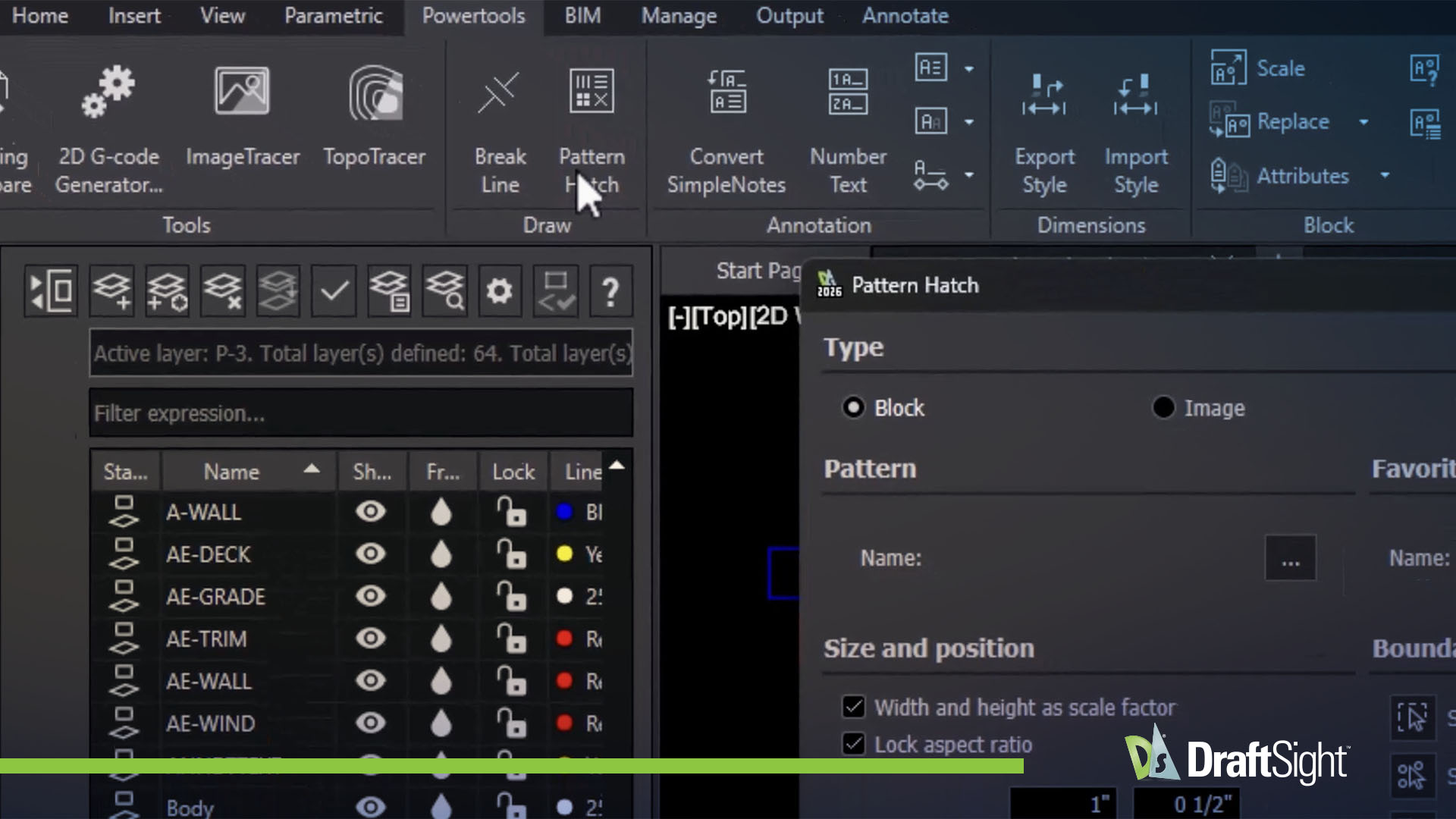Screen dimensions: 1456x819
Task: Click the layer search magnifier icon
Action: (x=444, y=290)
